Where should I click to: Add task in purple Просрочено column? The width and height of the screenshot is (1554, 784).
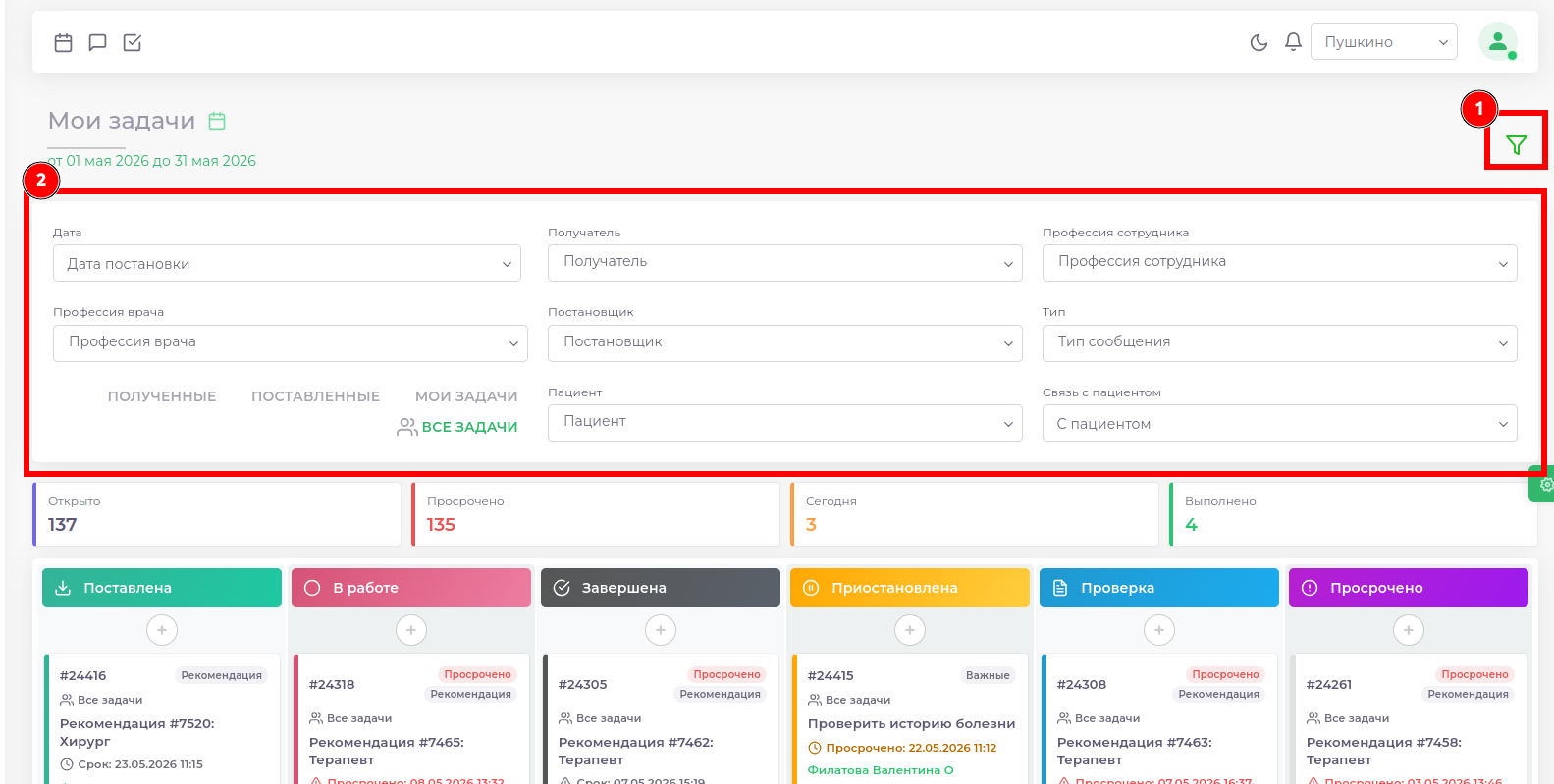(x=1409, y=630)
